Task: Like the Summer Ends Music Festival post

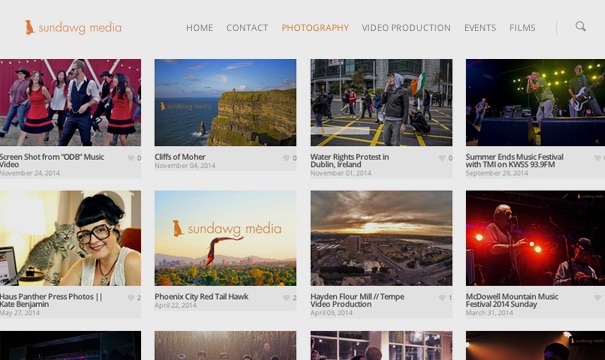Action: coord(598,158)
